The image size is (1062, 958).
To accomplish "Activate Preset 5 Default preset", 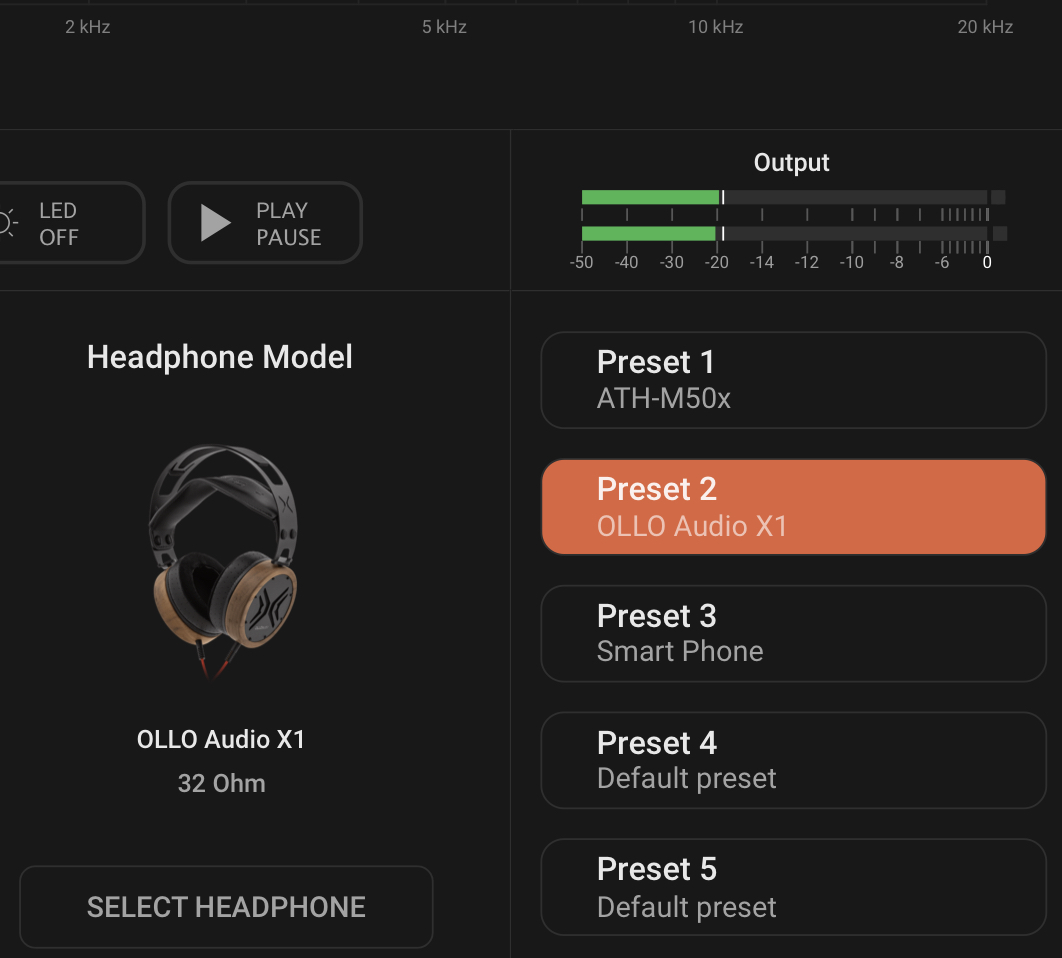I will coord(793,887).
